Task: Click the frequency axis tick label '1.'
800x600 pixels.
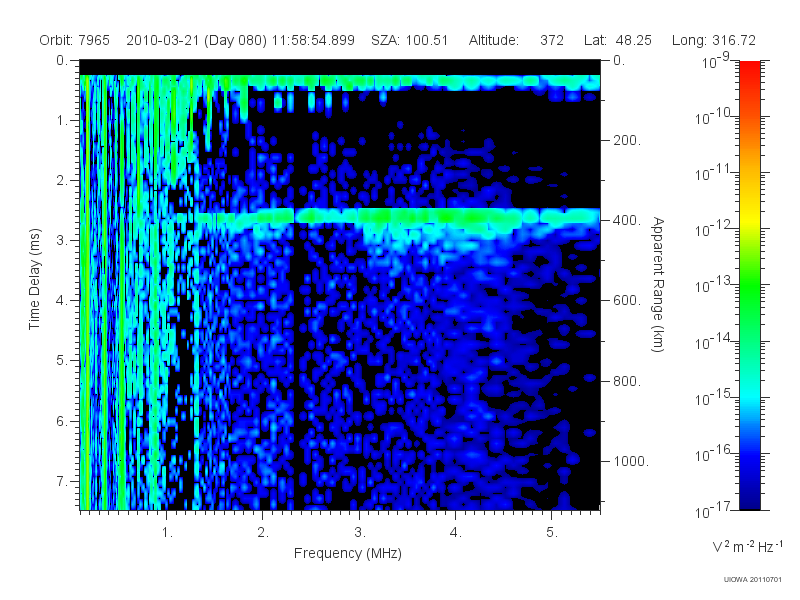Action: click(167, 533)
